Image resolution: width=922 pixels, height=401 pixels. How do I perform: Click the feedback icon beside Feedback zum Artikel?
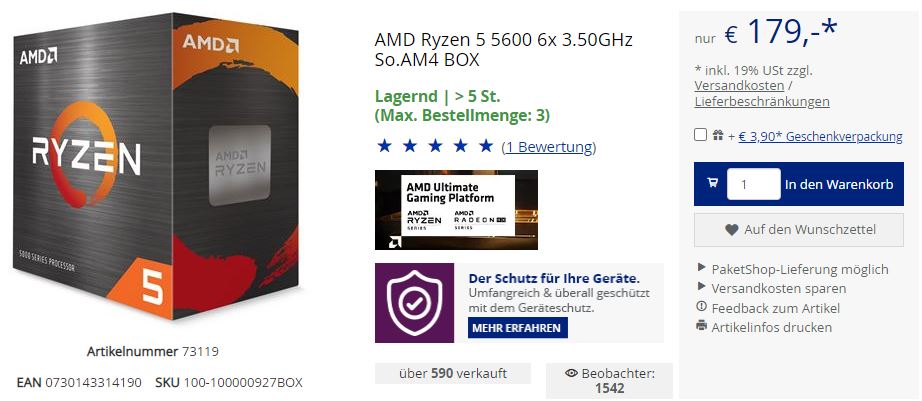[701, 306]
